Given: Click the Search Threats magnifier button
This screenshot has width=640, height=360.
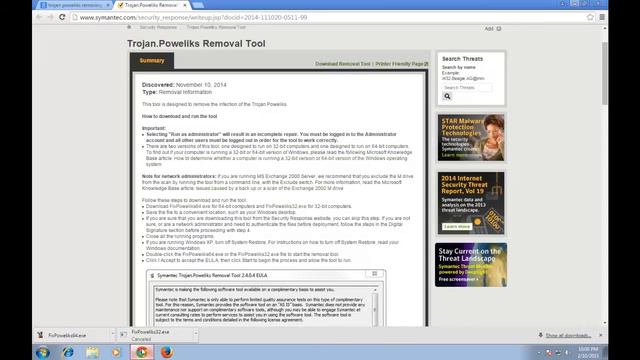Looking at the screenshot, I should [447, 96].
